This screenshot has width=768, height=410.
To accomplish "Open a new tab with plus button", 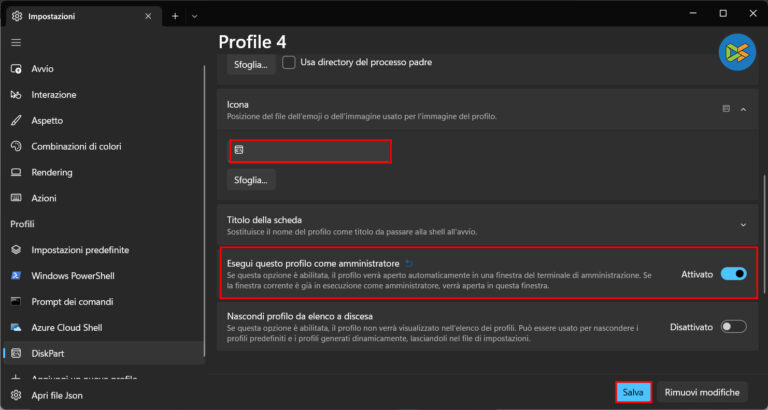I will click(175, 16).
